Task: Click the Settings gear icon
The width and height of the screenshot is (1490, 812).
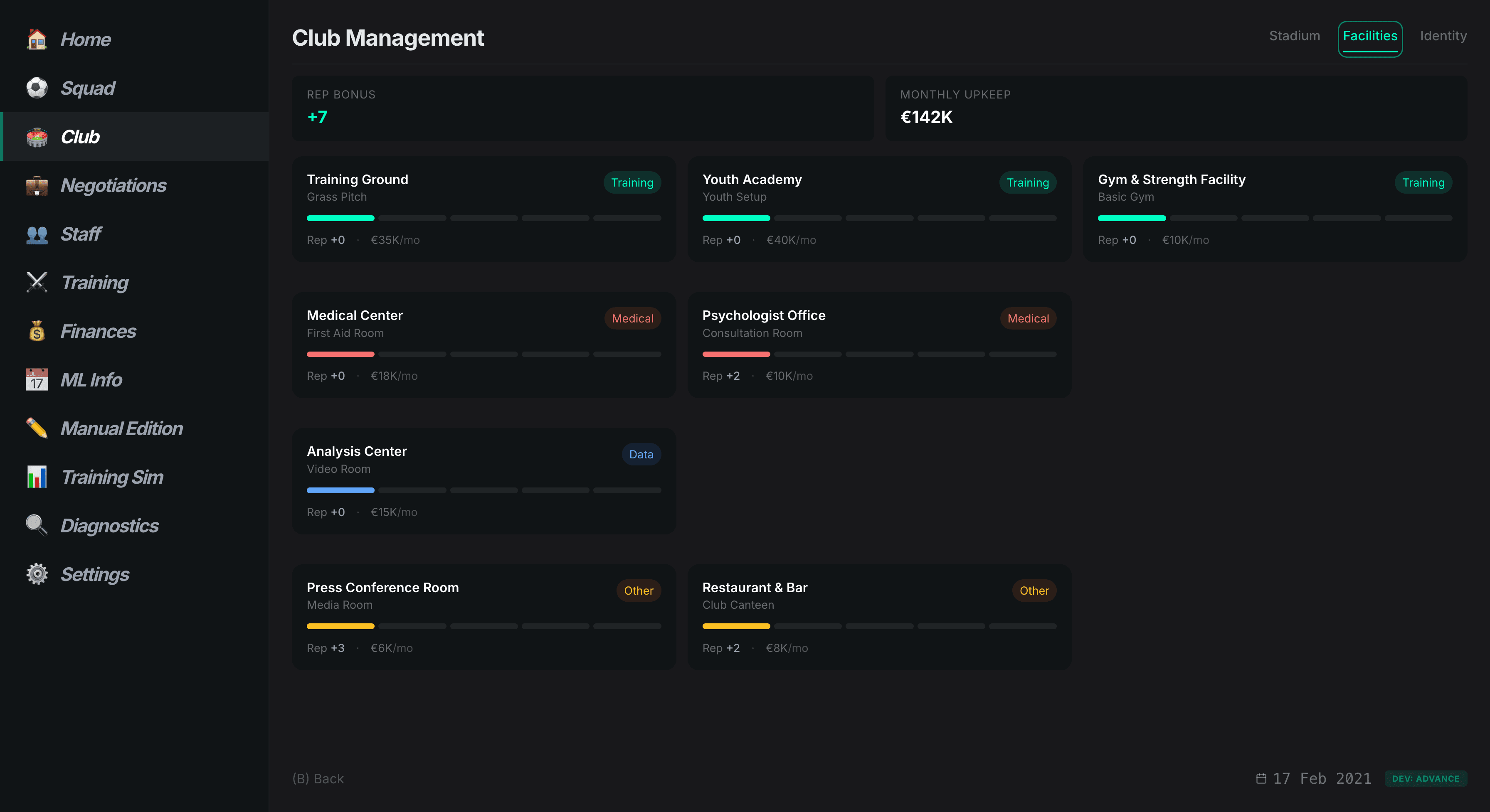Action: point(37,574)
